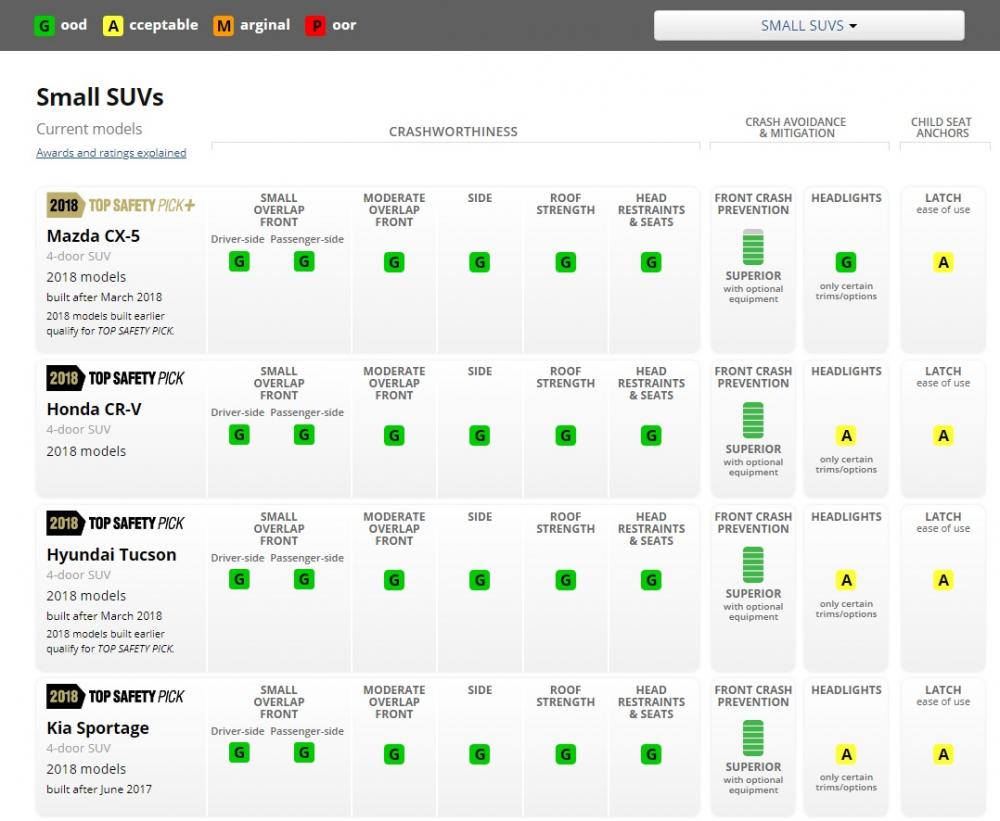
Task: Click Kia Sportage front crash prevention Superior bar
Action: 753,738
